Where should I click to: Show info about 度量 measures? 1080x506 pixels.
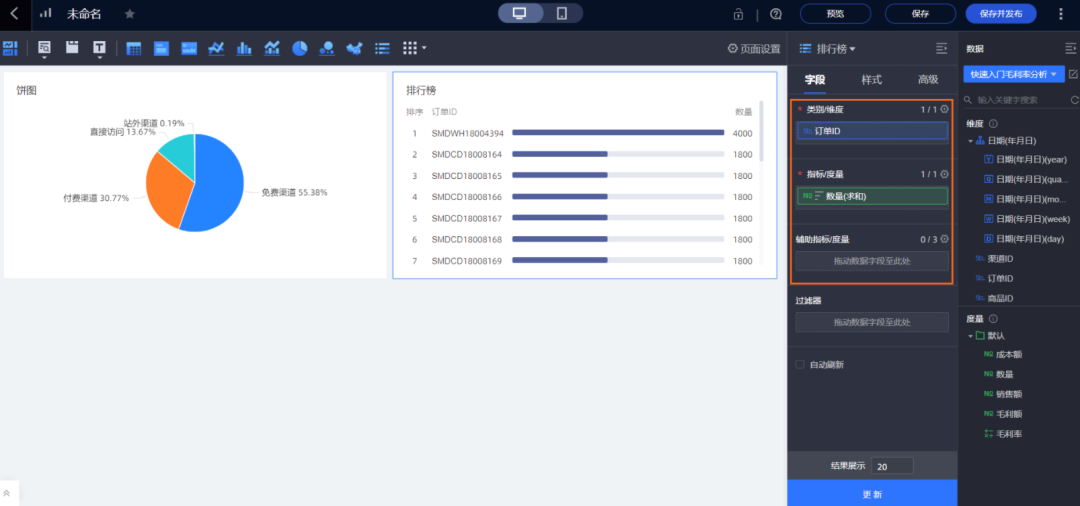[993, 319]
